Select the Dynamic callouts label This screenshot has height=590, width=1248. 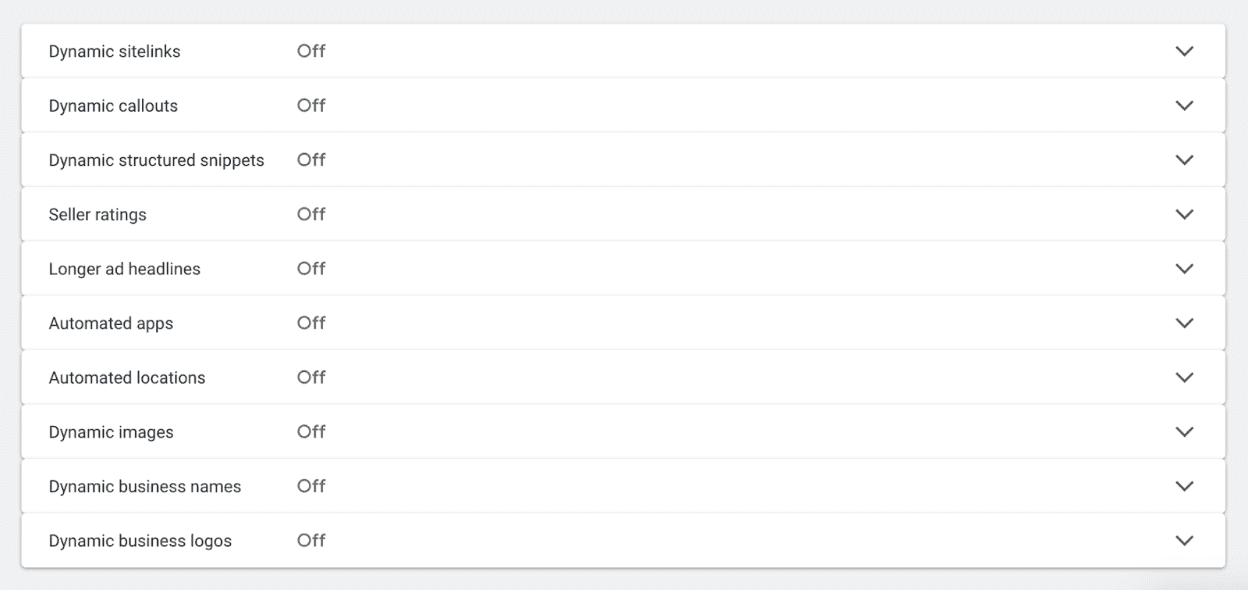click(x=112, y=105)
